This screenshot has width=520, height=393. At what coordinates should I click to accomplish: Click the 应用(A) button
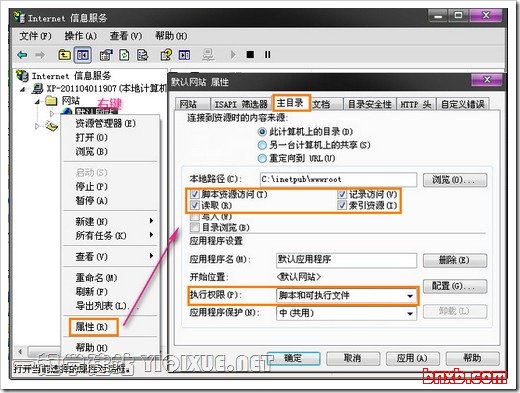coord(412,359)
